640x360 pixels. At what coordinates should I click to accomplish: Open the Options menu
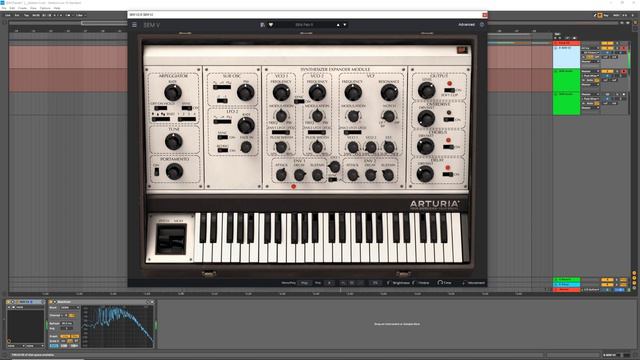[45, 8]
